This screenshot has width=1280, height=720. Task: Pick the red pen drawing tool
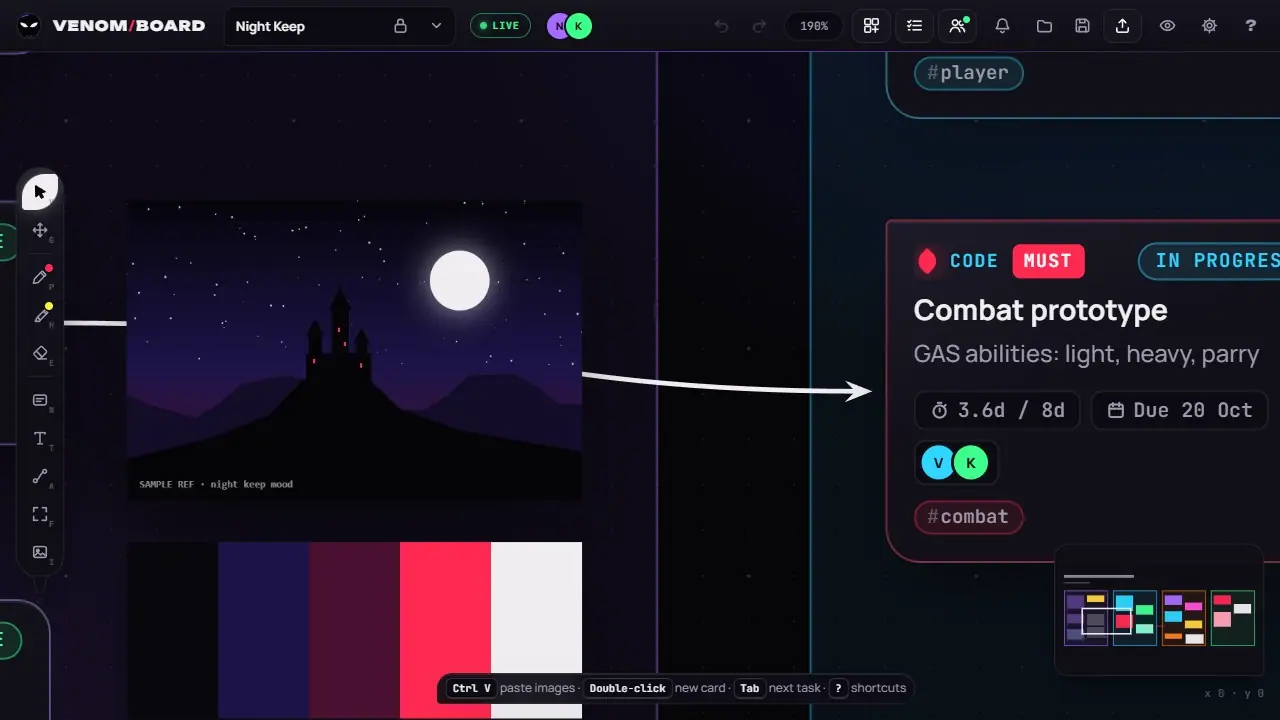click(40, 277)
